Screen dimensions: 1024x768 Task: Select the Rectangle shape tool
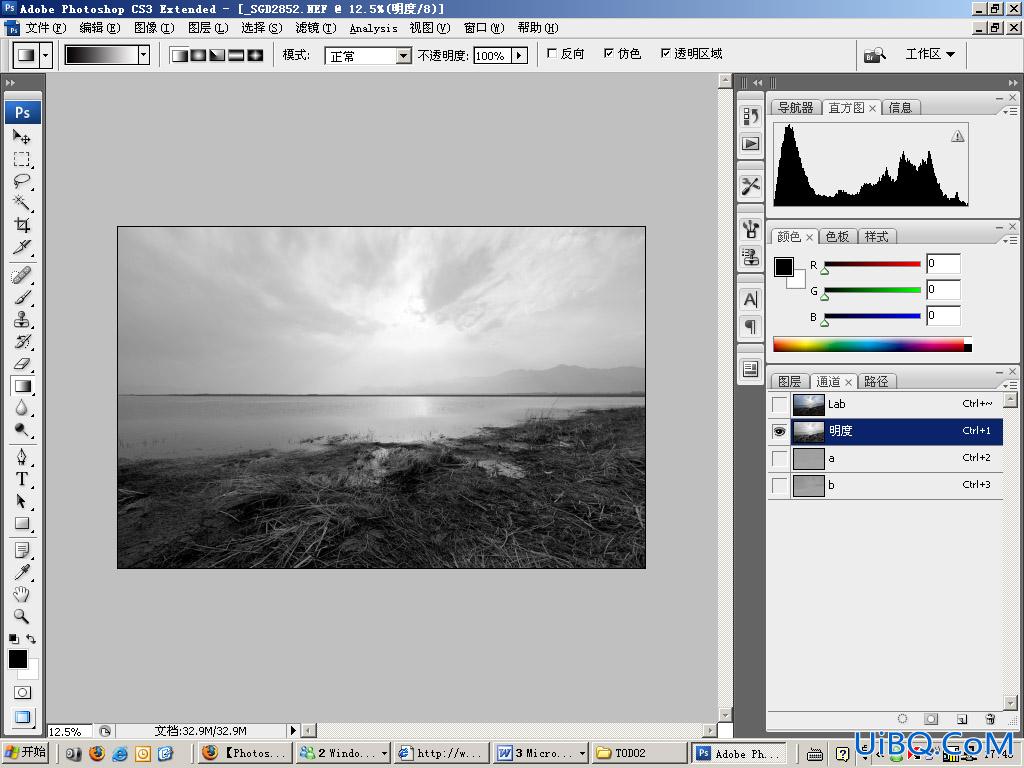tap(22, 523)
